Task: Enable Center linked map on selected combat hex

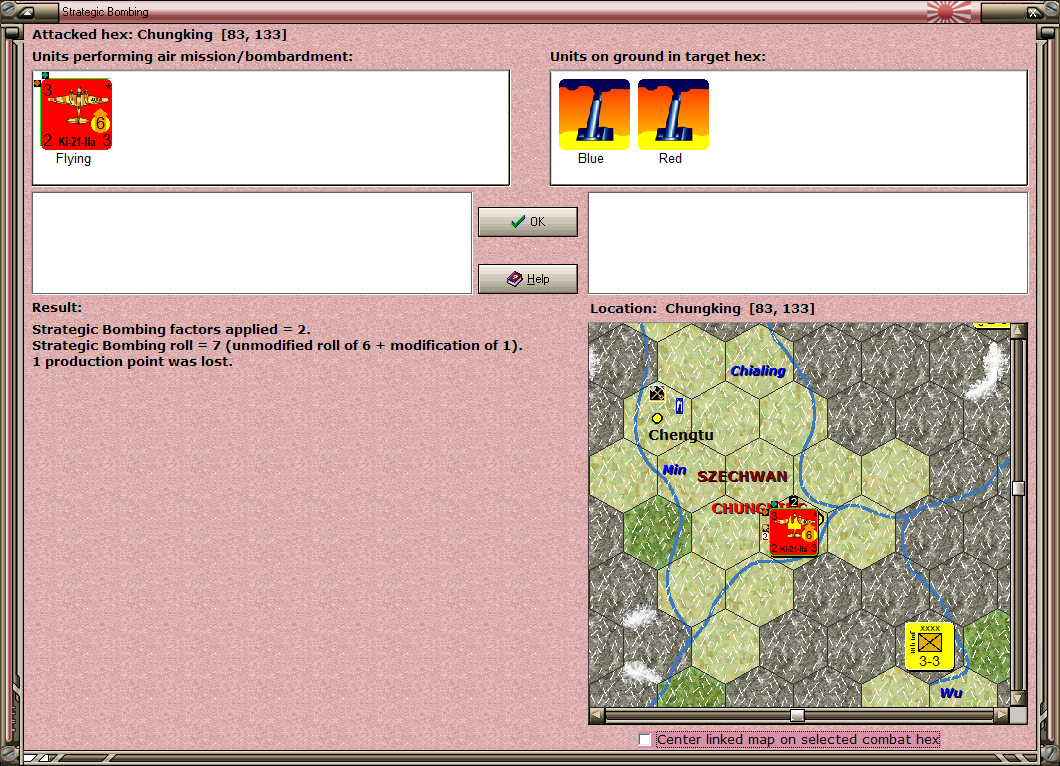Action: coord(645,740)
